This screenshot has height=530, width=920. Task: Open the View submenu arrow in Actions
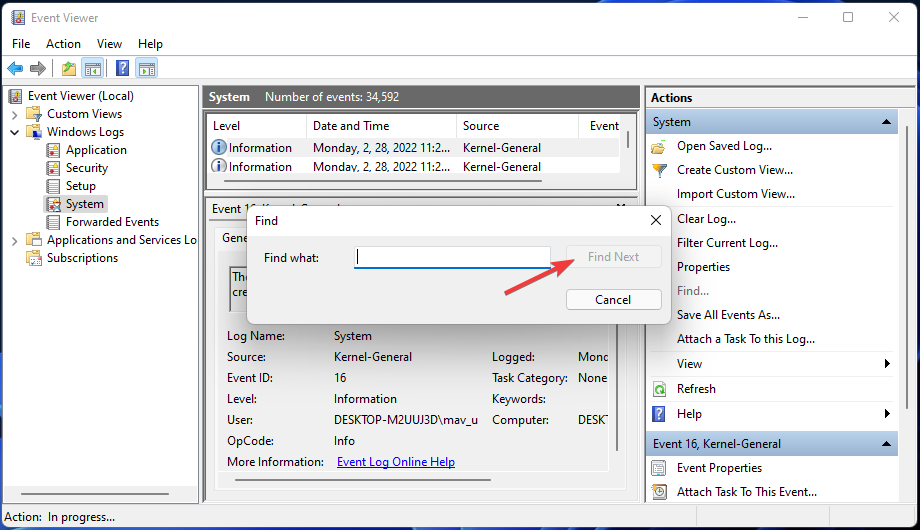point(887,364)
